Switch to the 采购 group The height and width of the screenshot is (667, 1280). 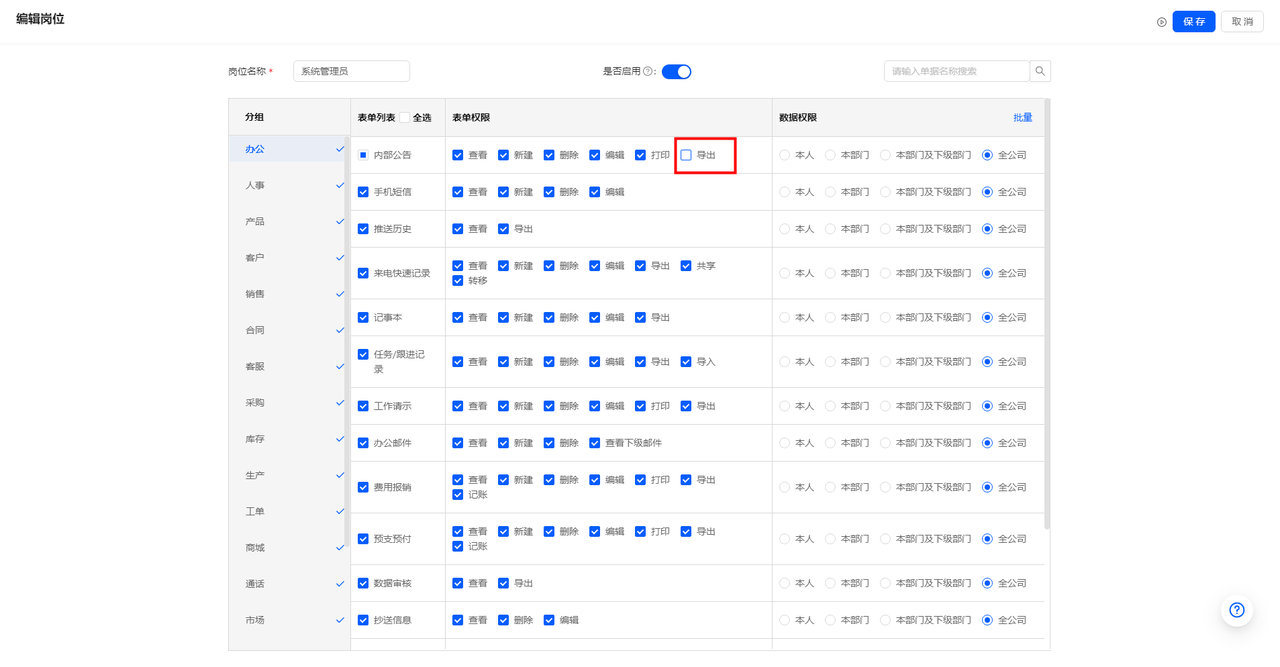tap(289, 403)
